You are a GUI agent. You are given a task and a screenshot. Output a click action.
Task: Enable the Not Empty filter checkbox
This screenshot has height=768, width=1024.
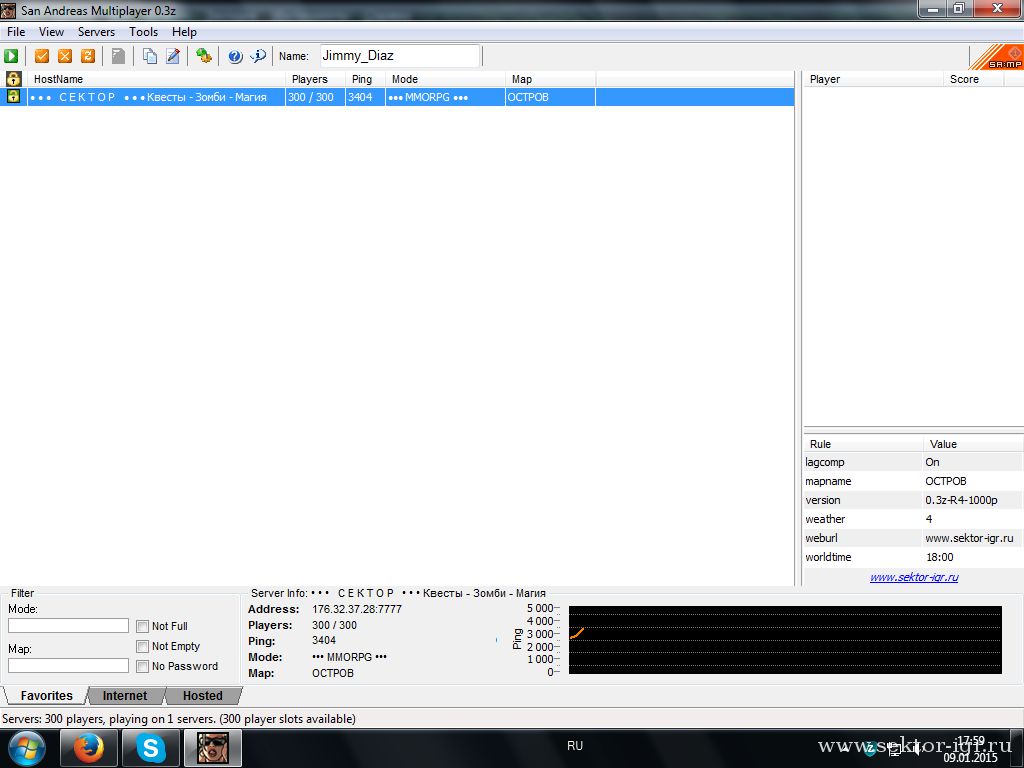[142, 647]
